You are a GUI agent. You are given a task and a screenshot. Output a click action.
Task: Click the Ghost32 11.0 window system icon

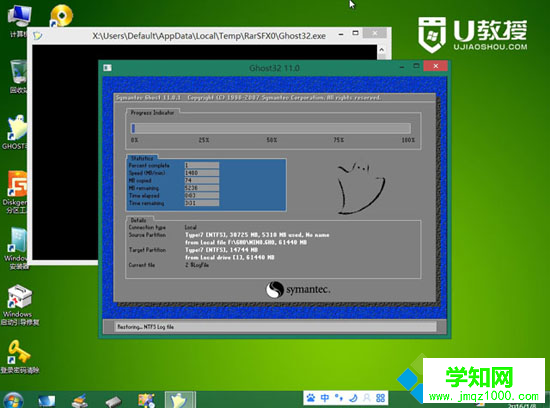click(x=107, y=68)
